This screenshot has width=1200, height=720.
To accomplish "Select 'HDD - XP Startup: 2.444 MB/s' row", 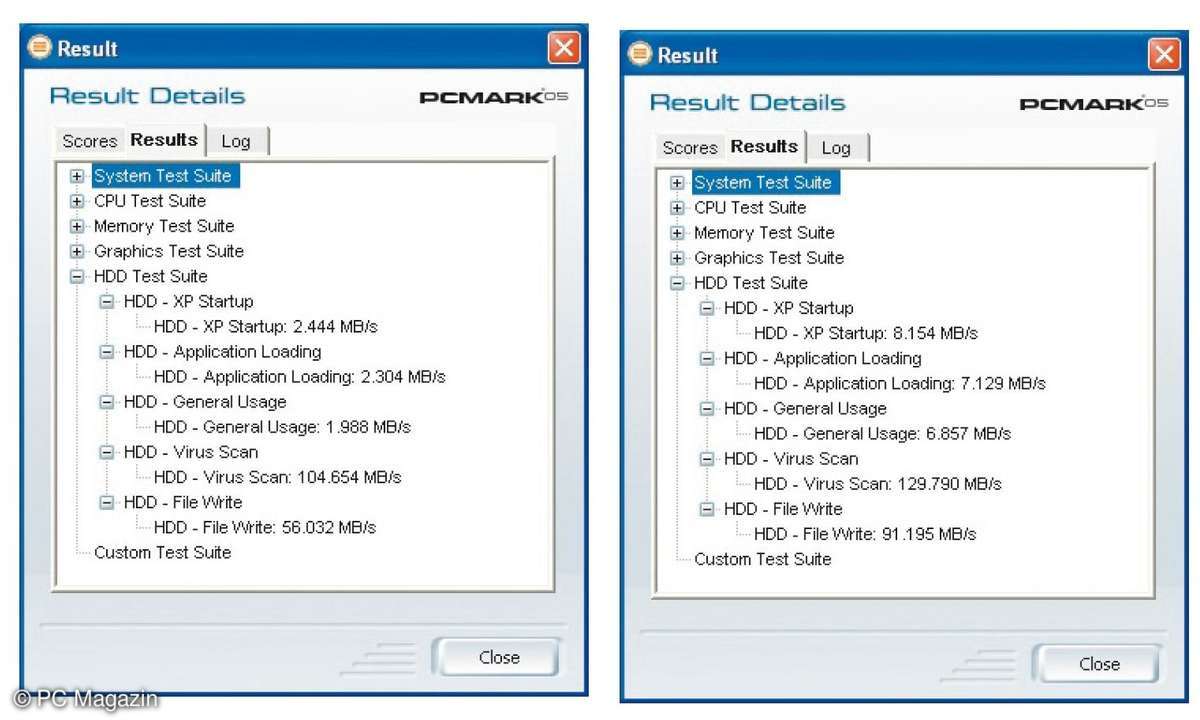I will pyautogui.click(x=265, y=326).
